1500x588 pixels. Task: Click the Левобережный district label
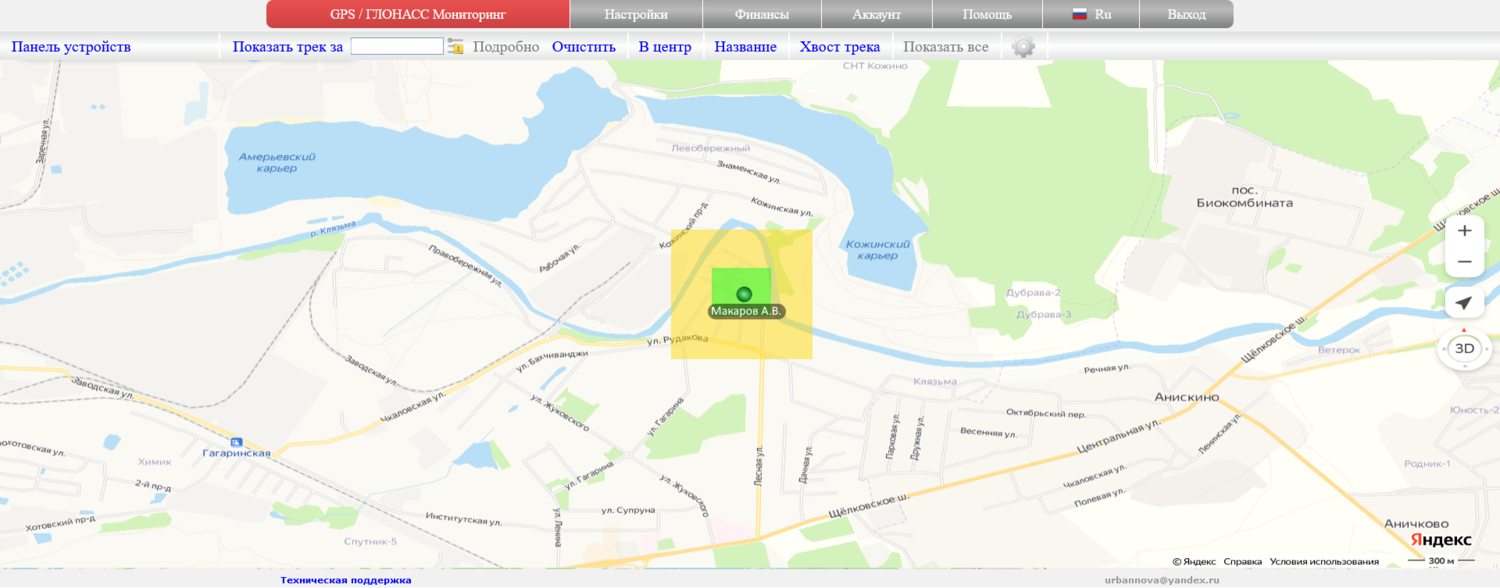[x=710, y=148]
